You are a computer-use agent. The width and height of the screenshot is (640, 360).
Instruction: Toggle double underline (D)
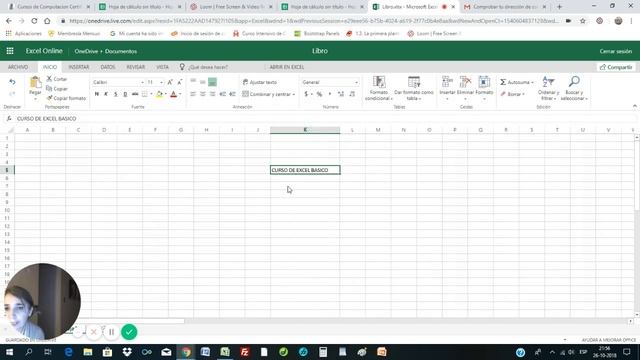(125, 94)
